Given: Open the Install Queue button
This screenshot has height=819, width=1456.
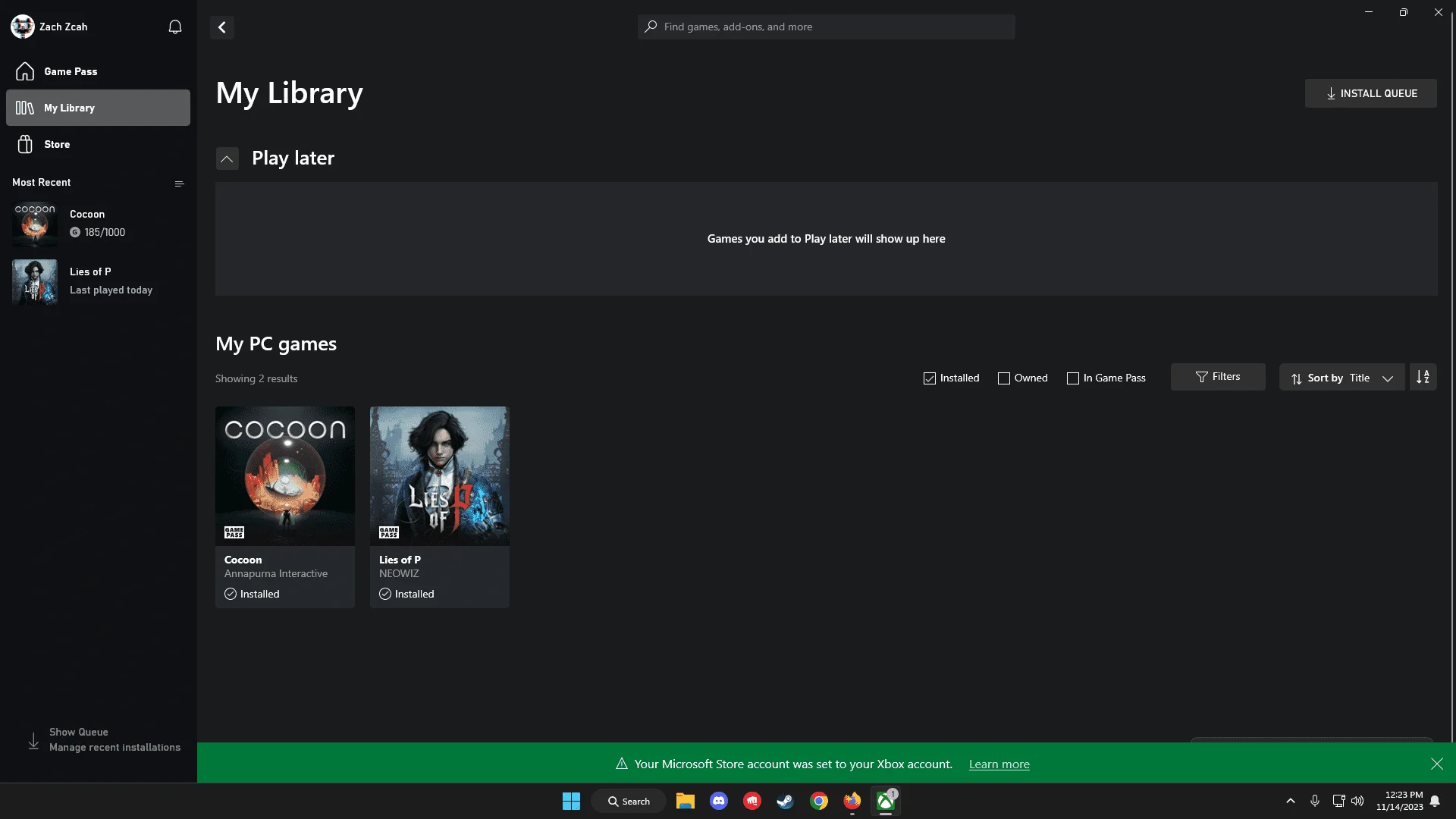Looking at the screenshot, I should click(1370, 93).
